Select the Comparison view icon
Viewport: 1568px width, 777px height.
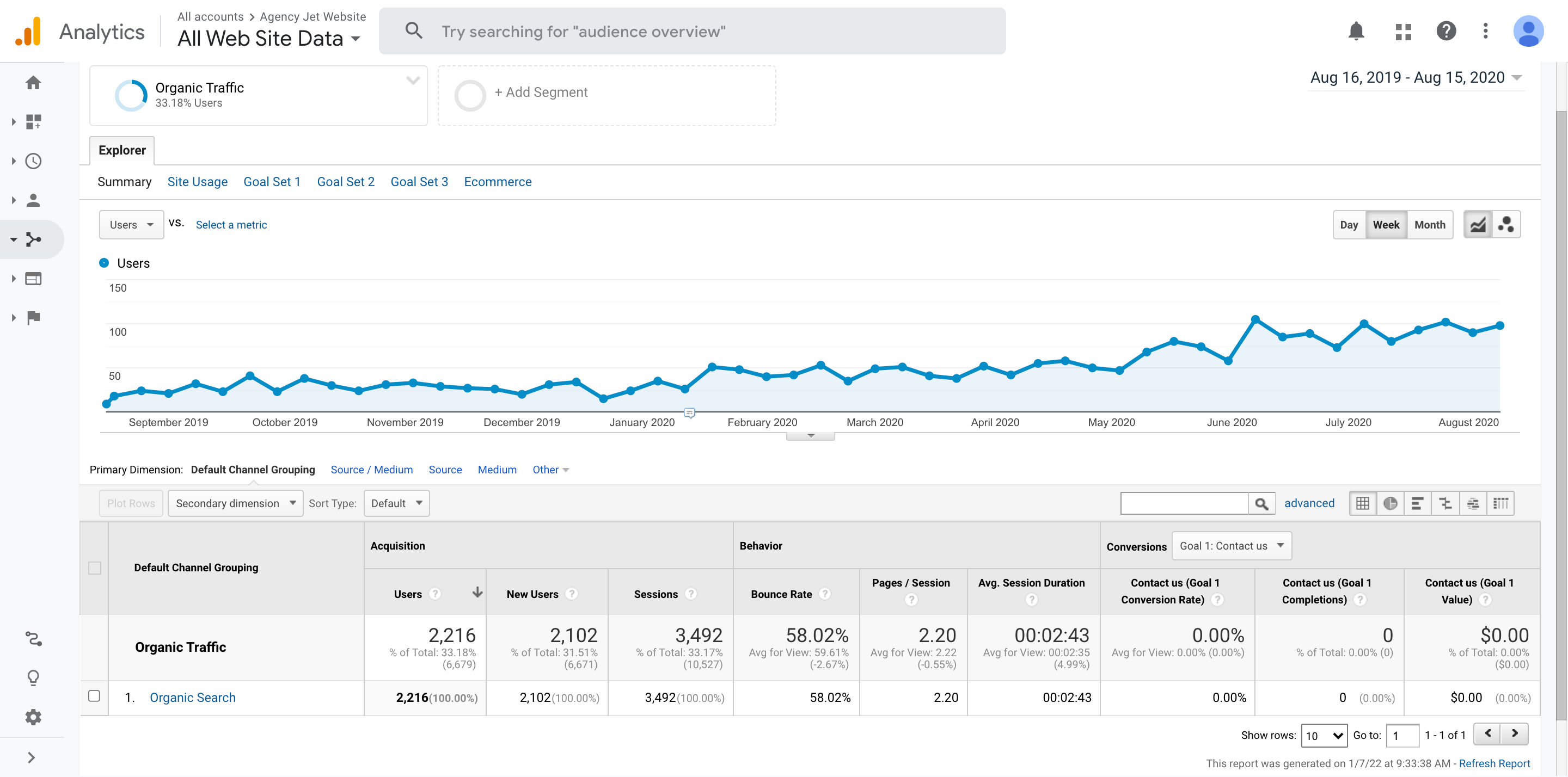1445,504
